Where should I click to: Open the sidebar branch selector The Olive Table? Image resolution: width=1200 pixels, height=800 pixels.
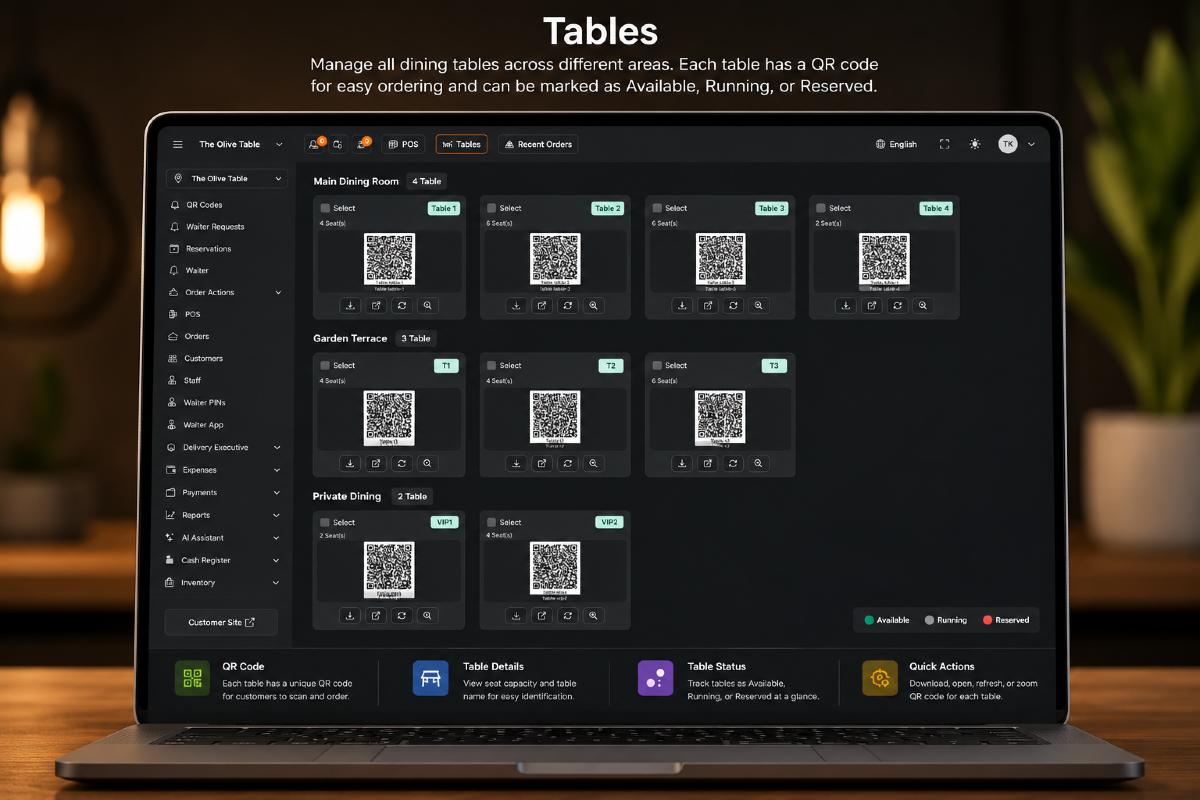coord(227,178)
